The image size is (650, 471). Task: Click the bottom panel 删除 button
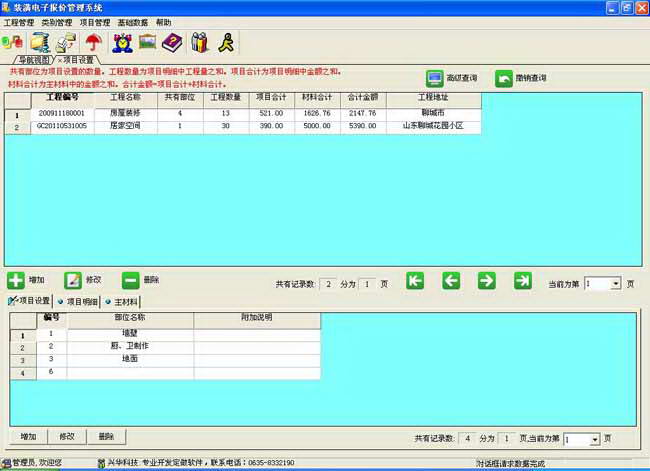[106, 437]
